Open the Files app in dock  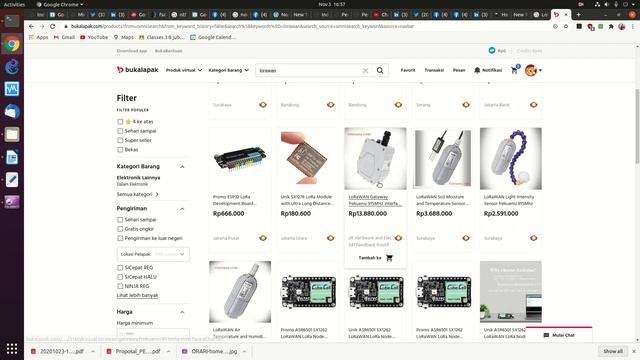tap(12, 134)
